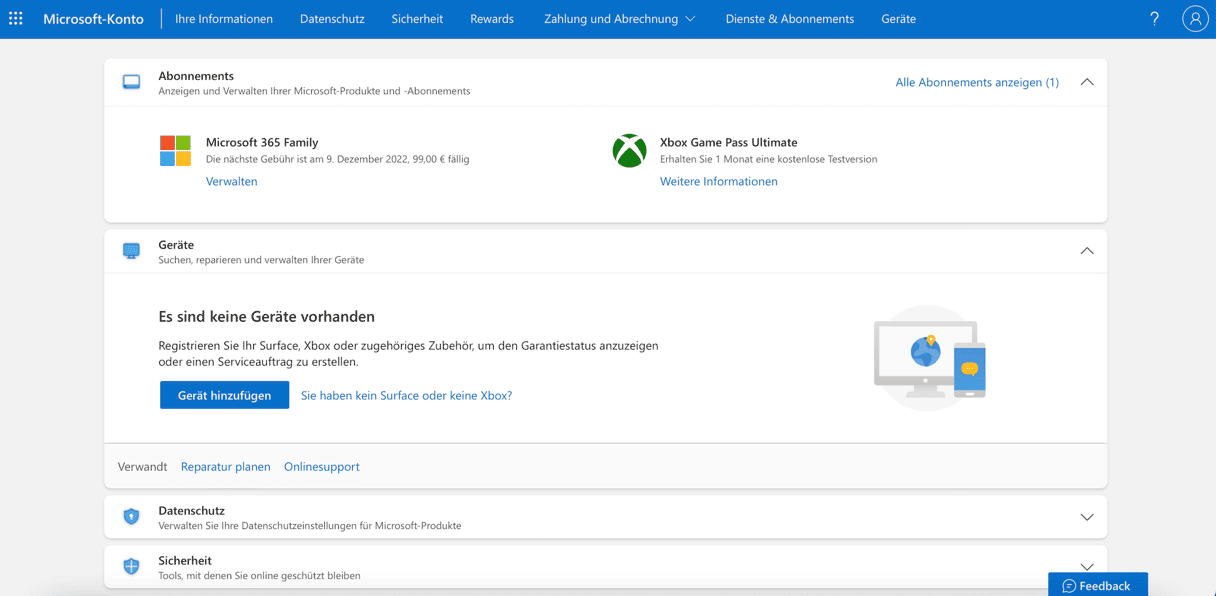Open Zahlung und Abrechnung dropdown menu
Viewport: 1216px width, 596px height.
[x=620, y=19]
